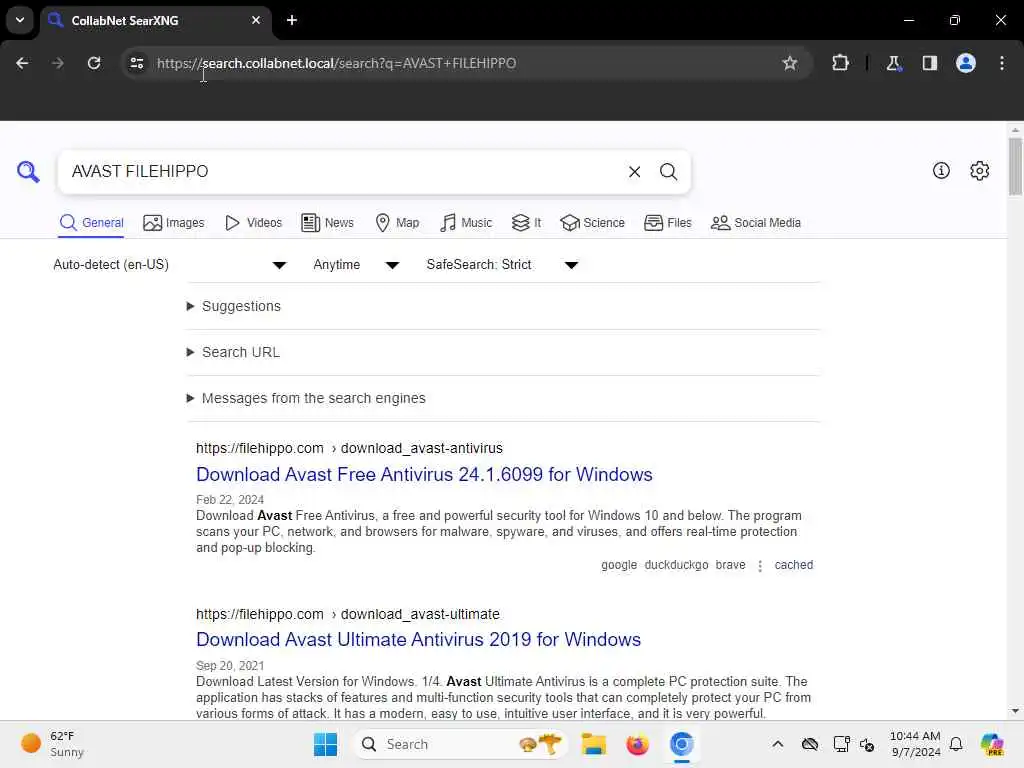The width and height of the screenshot is (1024, 768).
Task: Click the Windows taskbar Search box
Action: 460,744
